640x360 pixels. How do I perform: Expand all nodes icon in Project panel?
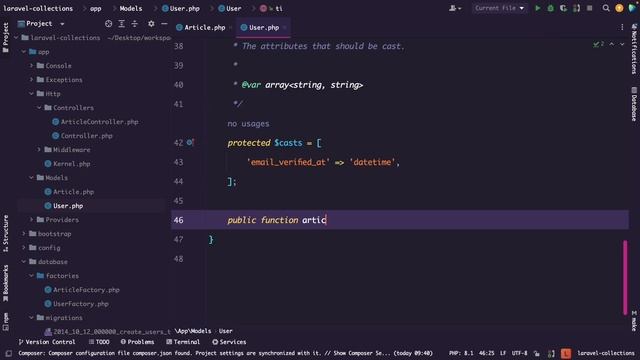pos(122,24)
